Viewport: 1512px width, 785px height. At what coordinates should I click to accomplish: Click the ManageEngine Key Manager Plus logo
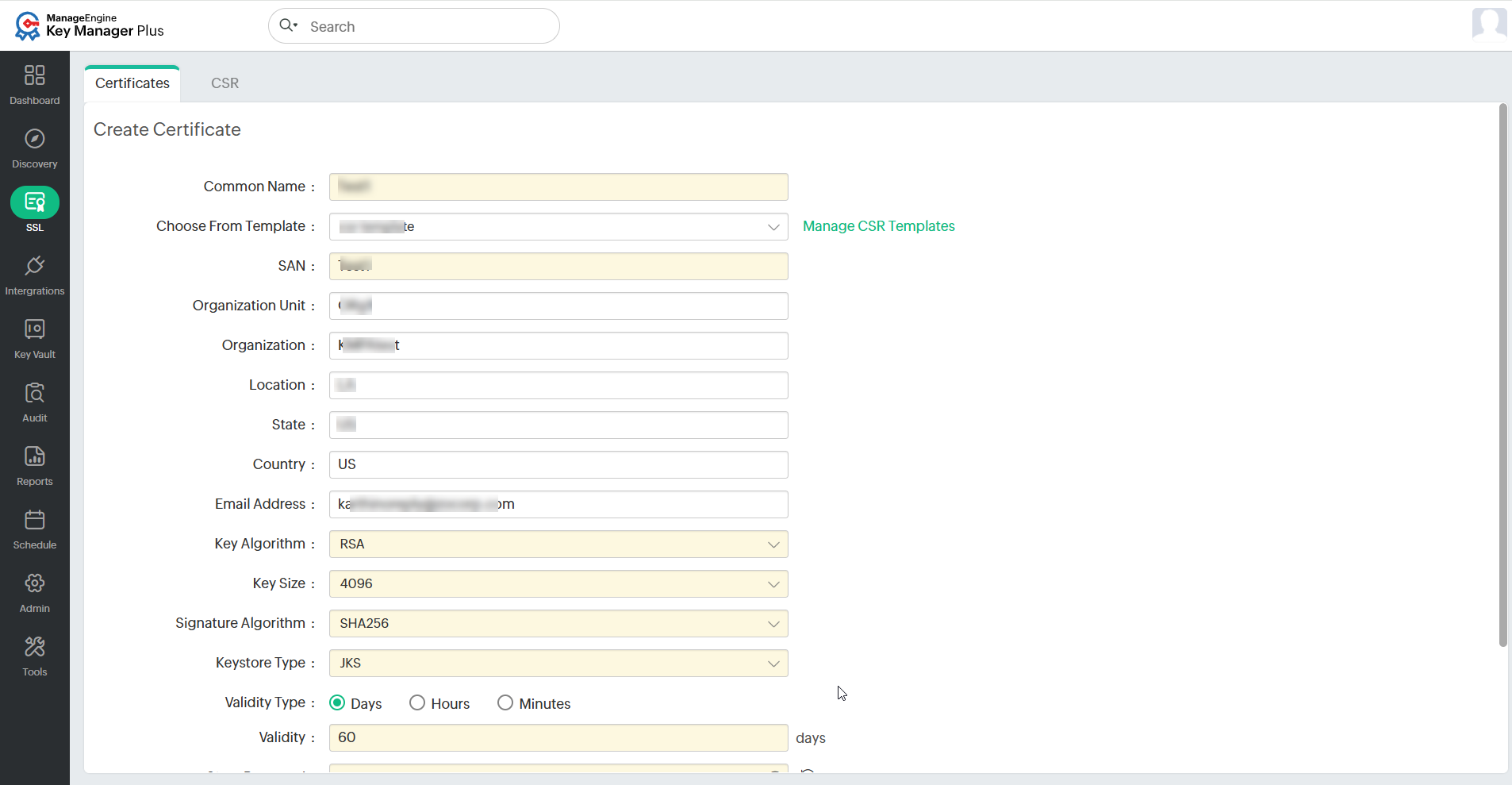pyautogui.click(x=89, y=25)
